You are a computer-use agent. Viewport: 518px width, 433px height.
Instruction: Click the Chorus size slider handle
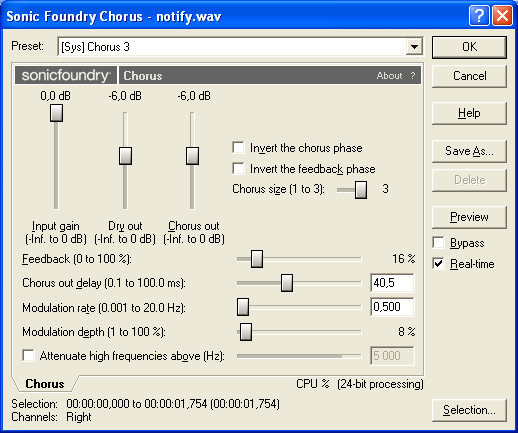point(361,190)
